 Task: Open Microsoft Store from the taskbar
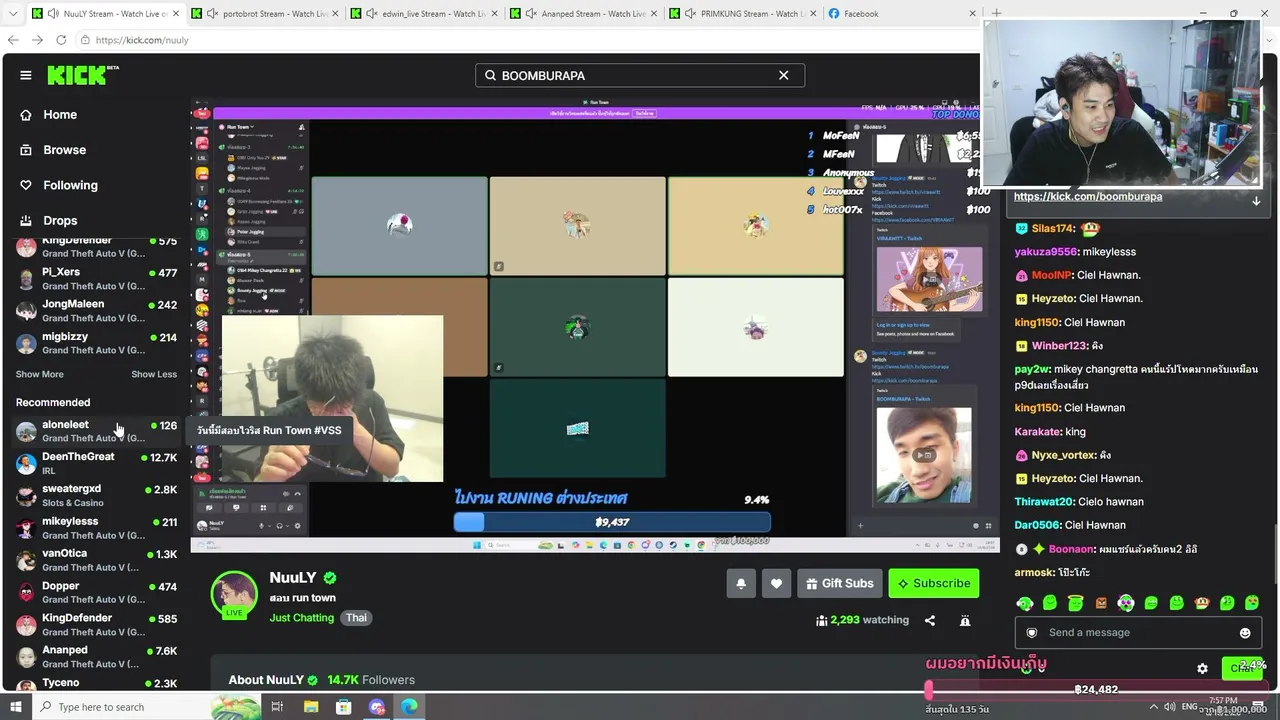(343, 707)
